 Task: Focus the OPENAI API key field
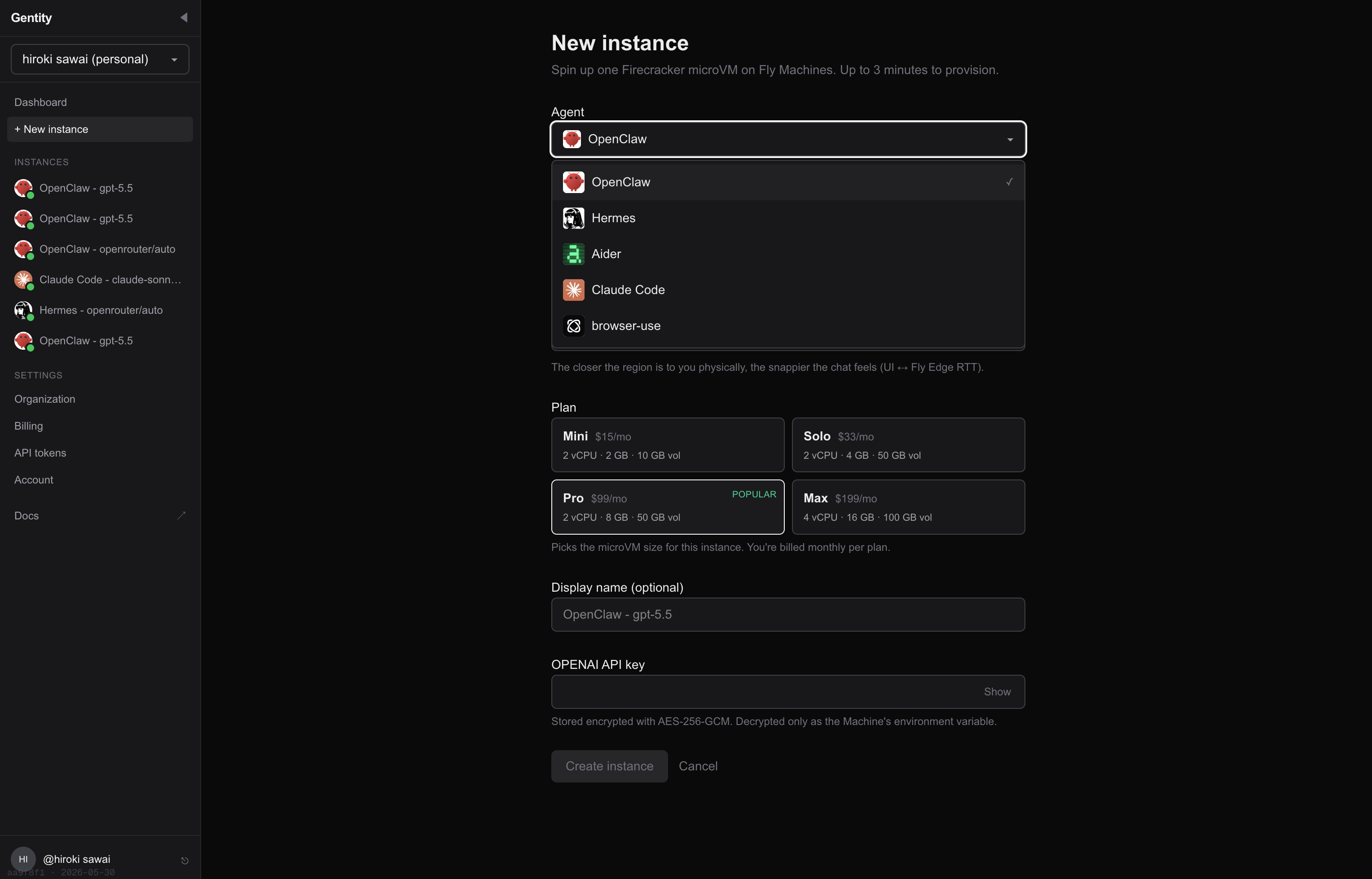tap(788, 692)
